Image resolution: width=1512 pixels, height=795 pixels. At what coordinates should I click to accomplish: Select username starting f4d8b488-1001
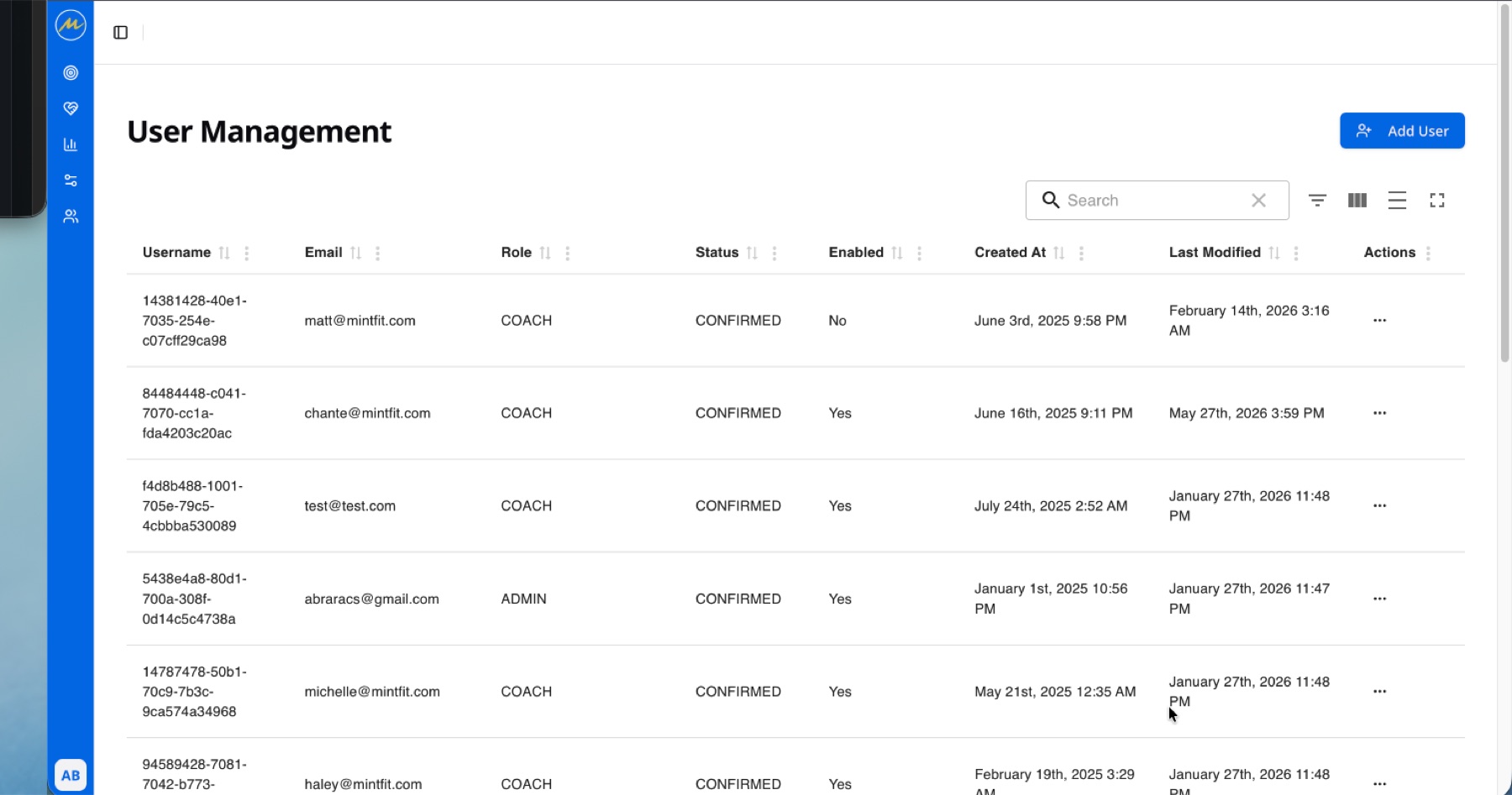(x=192, y=506)
